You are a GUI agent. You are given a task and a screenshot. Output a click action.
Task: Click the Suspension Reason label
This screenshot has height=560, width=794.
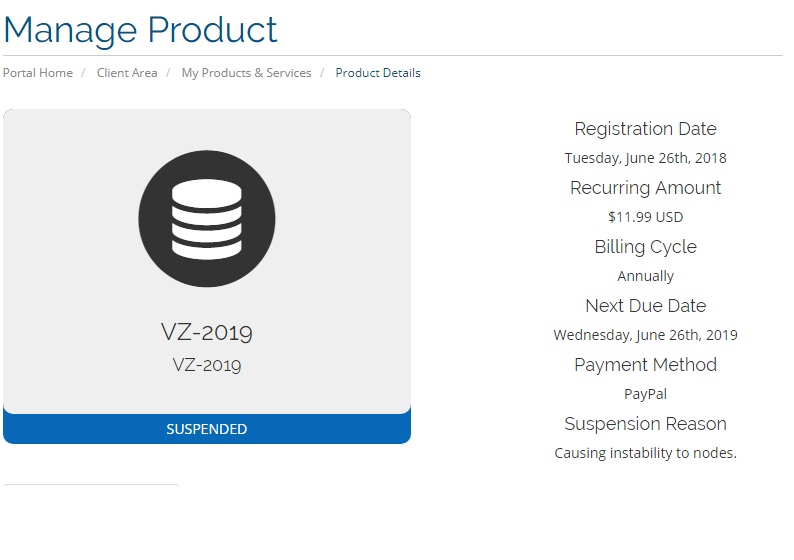coord(645,424)
